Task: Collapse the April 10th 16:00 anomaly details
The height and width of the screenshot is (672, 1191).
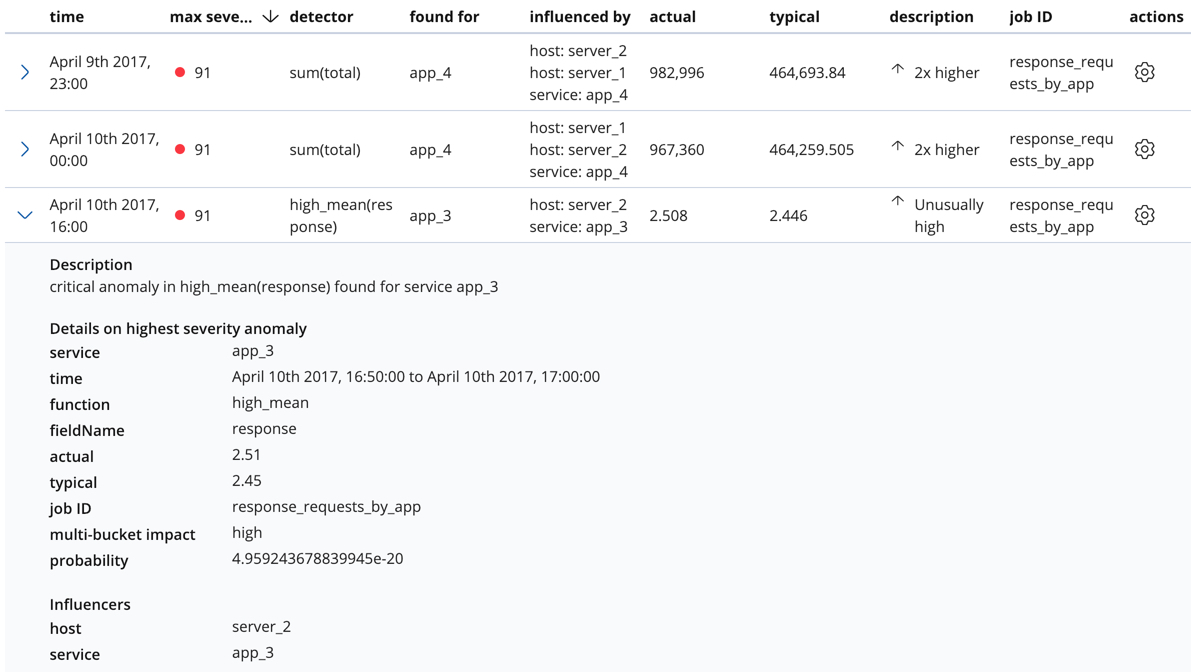Action: (25, 215)
